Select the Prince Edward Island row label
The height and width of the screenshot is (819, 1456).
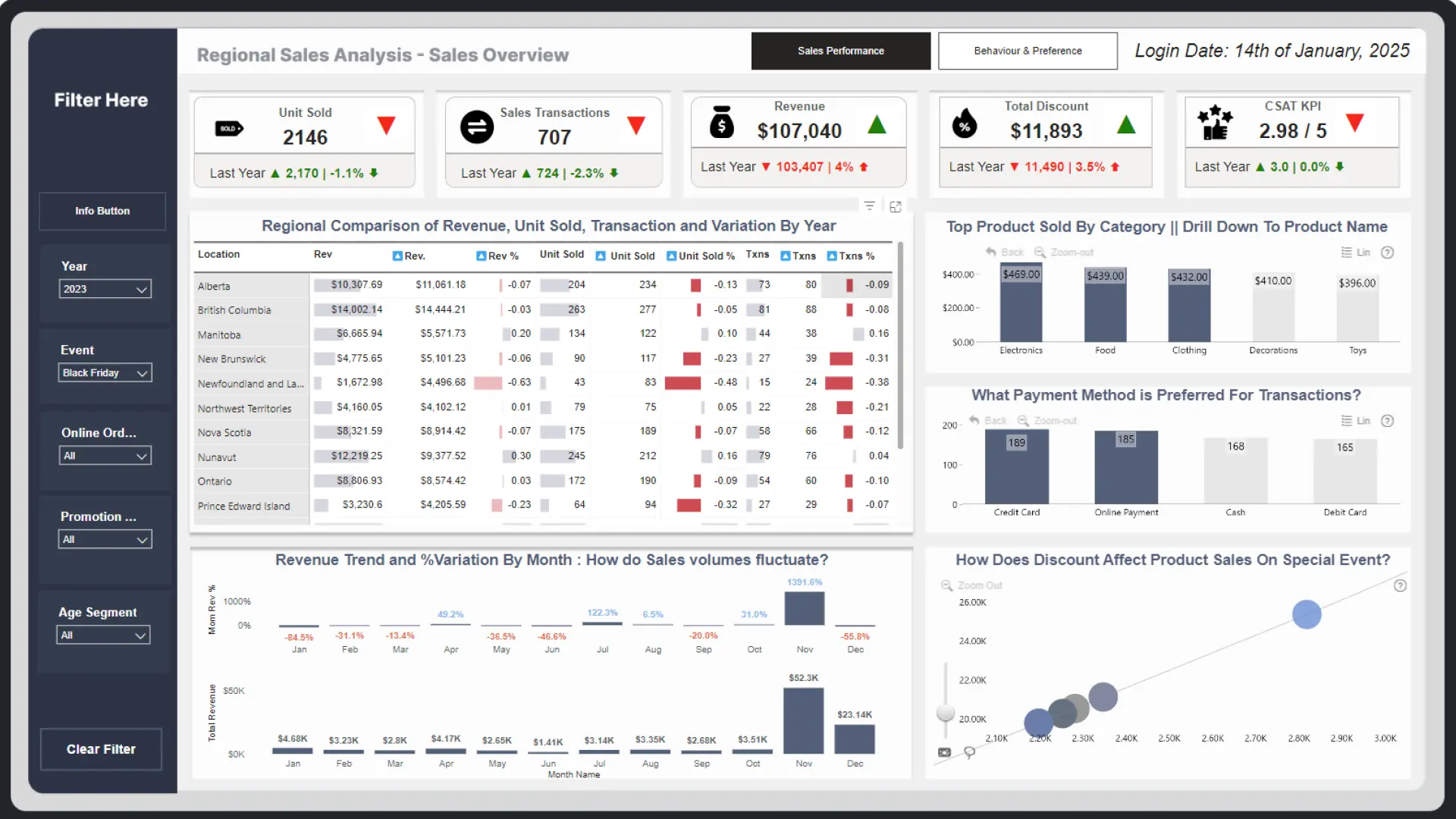pyautogui.click(x=243, y=506)
